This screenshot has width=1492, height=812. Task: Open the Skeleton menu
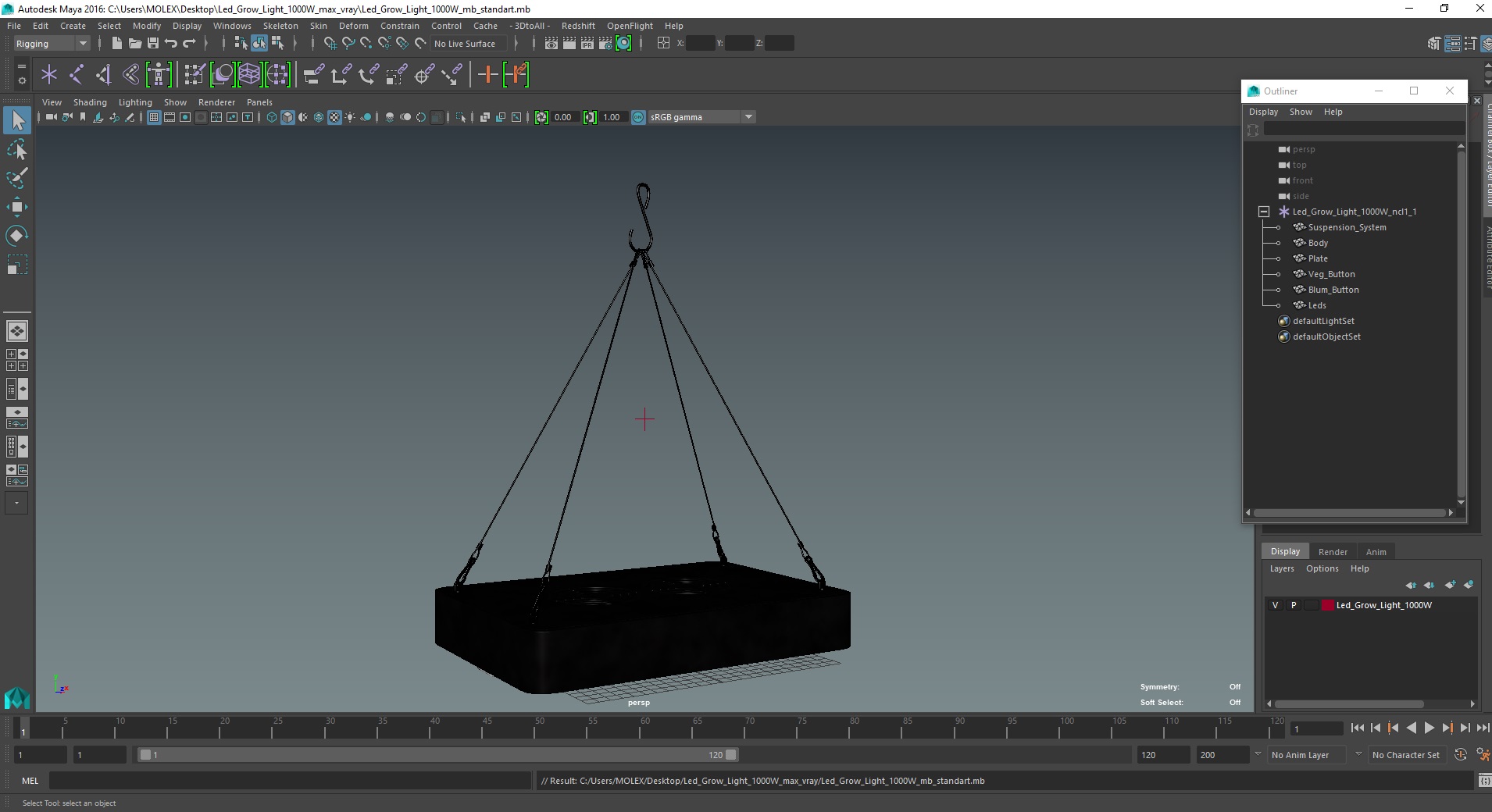point(280,26)
